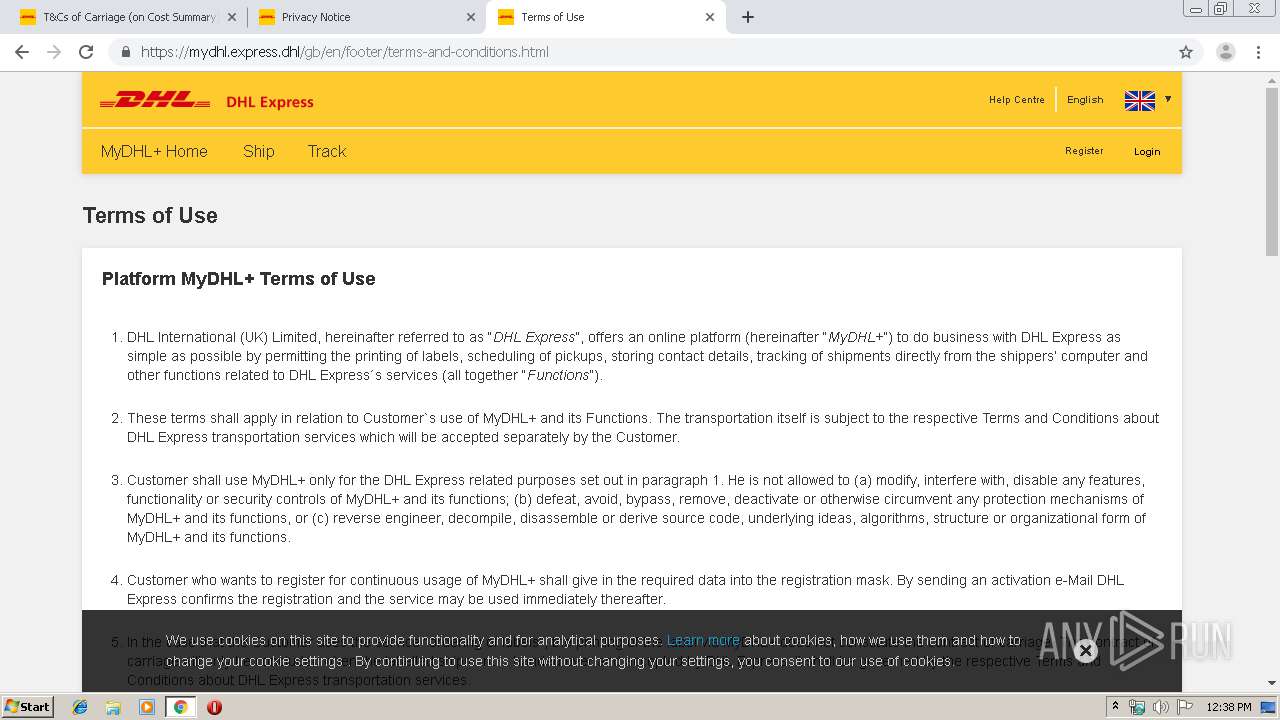Open the Track menu item
Viewport: 1280px width, 720px height.
click(x=327, y=151)
